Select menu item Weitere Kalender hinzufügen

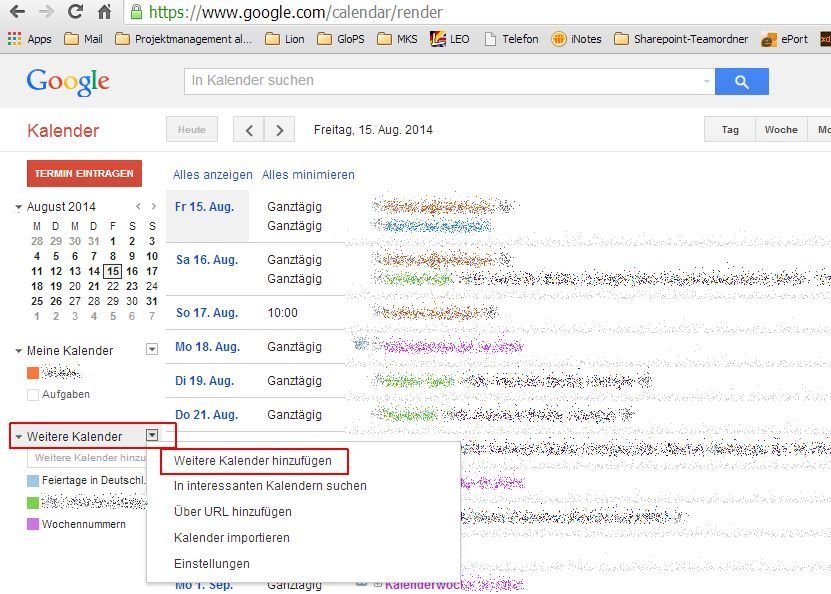click(x=253, y=461)
